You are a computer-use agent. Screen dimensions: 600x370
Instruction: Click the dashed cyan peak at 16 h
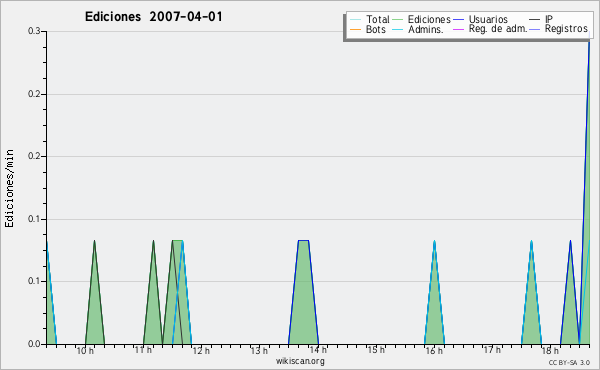pos(434,292)
